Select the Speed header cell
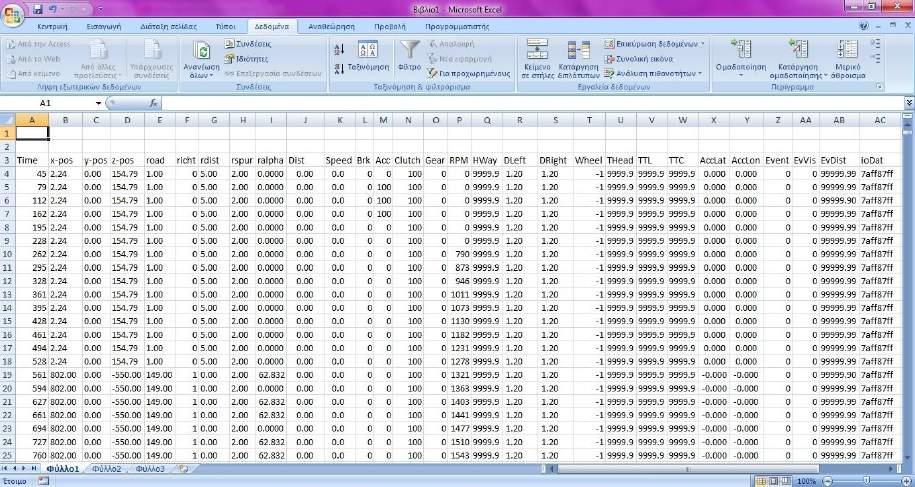915x487 pixels. [x=338, y=160]
